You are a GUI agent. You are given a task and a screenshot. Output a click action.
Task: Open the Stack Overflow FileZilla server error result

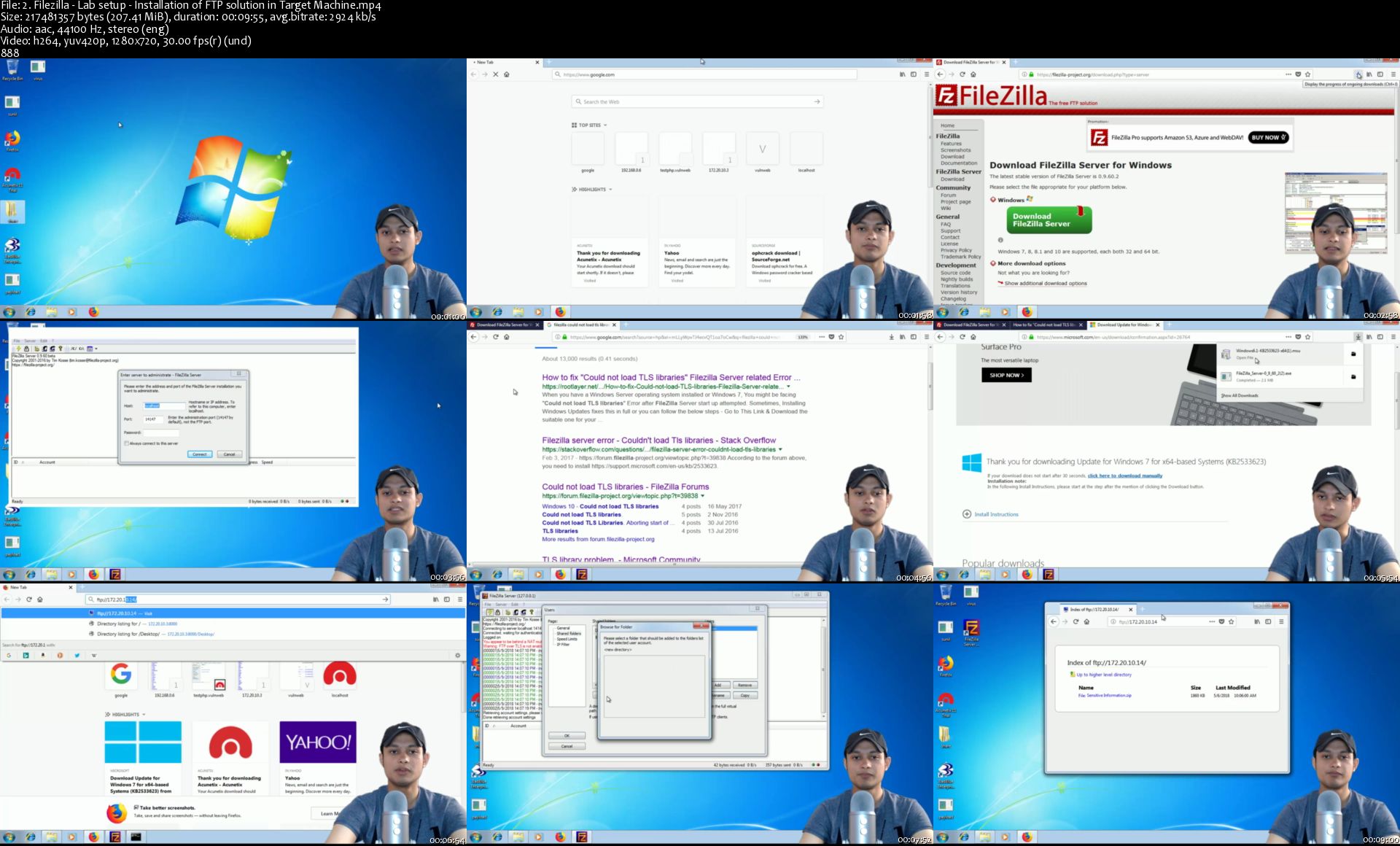tap(658, 441)
